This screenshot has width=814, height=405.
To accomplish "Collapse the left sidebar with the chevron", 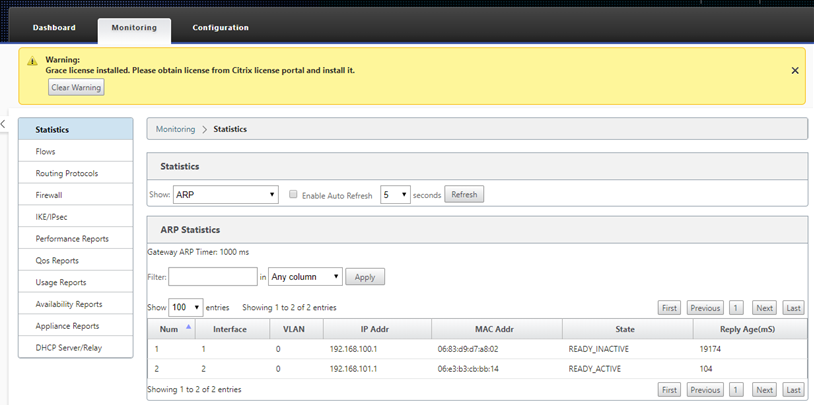I will (x=3, y=124).
